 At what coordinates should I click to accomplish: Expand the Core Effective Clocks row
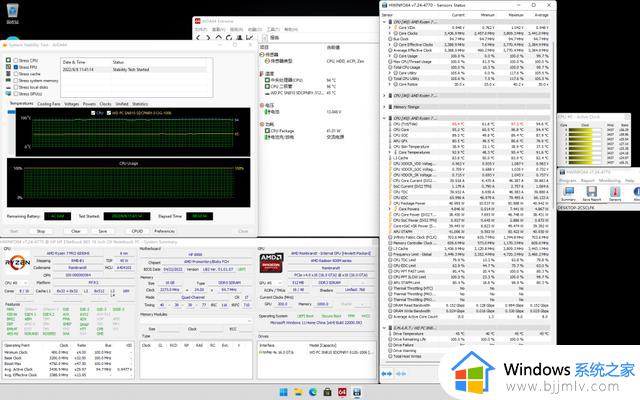coord(390,44)
